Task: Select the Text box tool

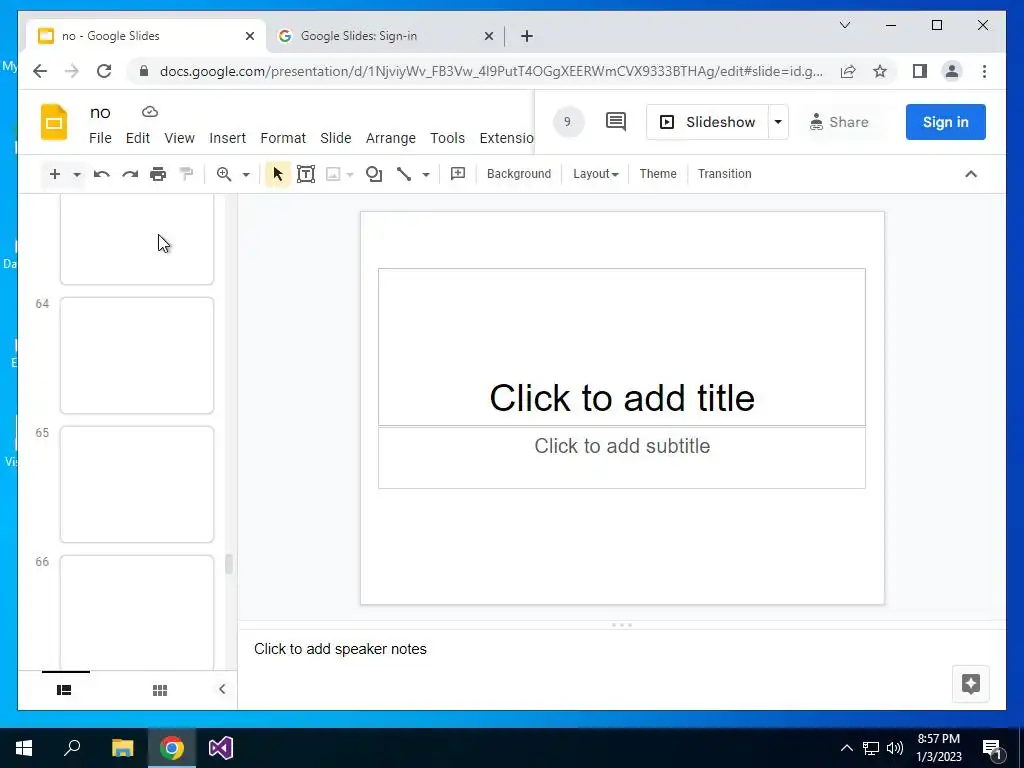Action: click(x=306, y=174)
